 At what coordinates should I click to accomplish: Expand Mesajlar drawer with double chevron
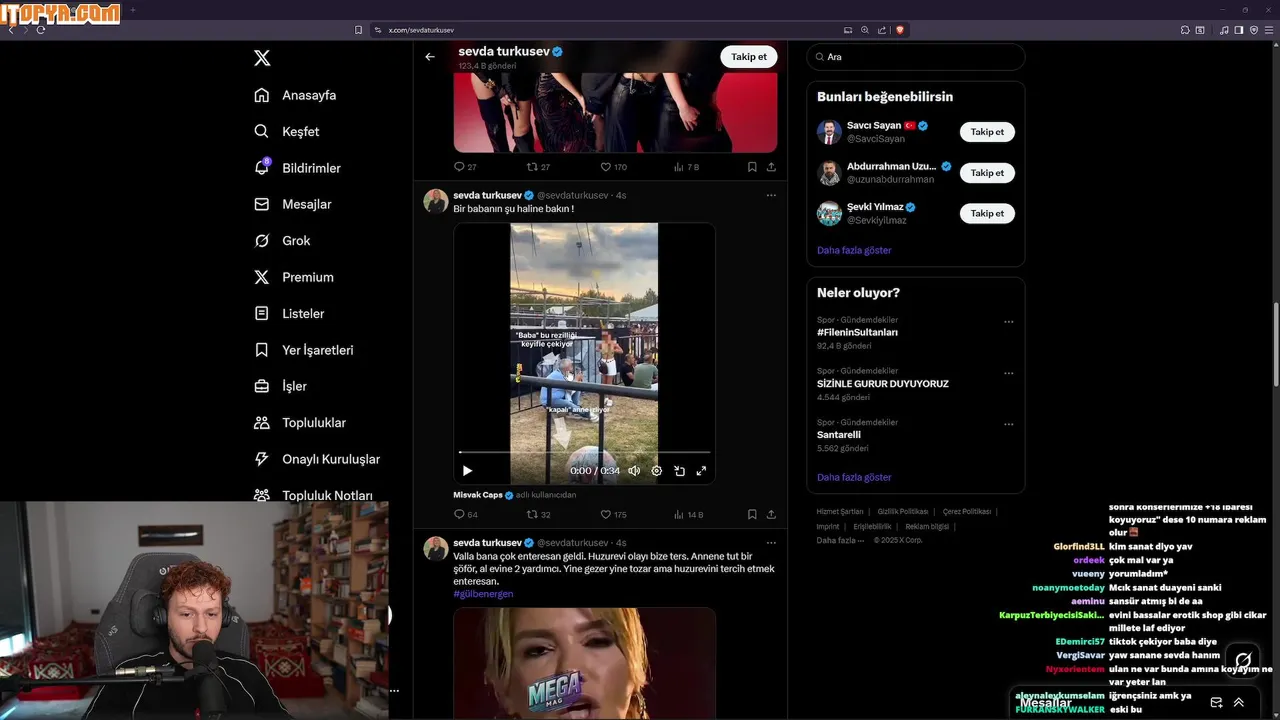[1239, 702]
